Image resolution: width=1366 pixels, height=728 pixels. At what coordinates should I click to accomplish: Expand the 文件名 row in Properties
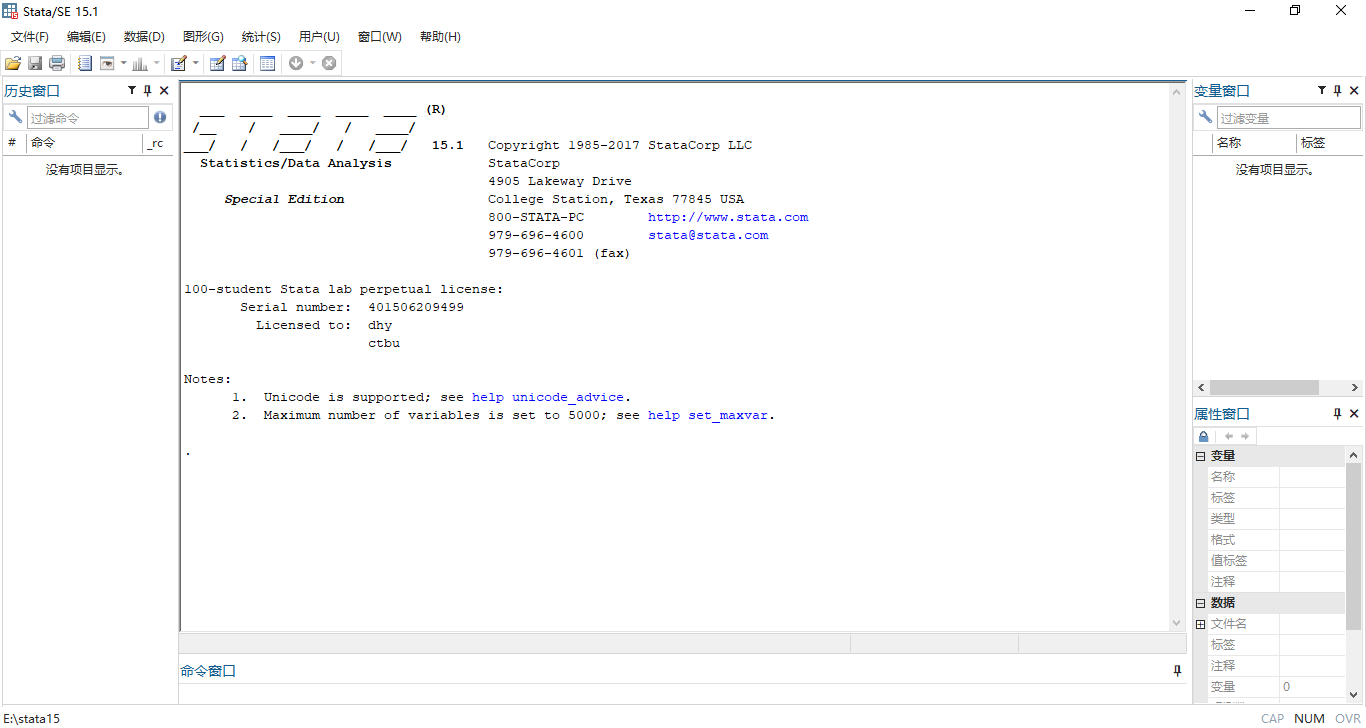pyautogui.click(x=1200, y=624)
